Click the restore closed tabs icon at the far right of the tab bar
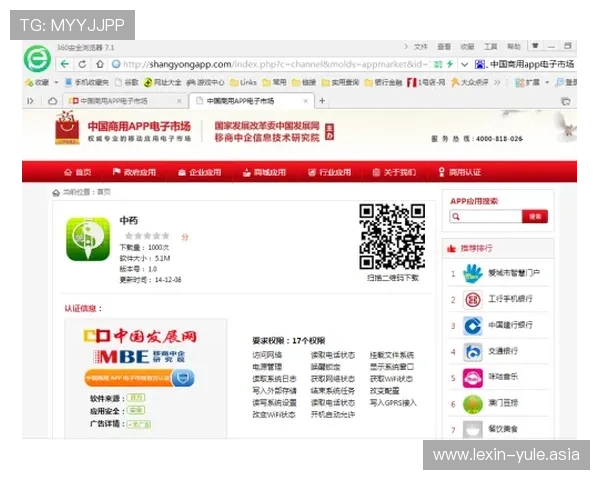 point(566,101)
